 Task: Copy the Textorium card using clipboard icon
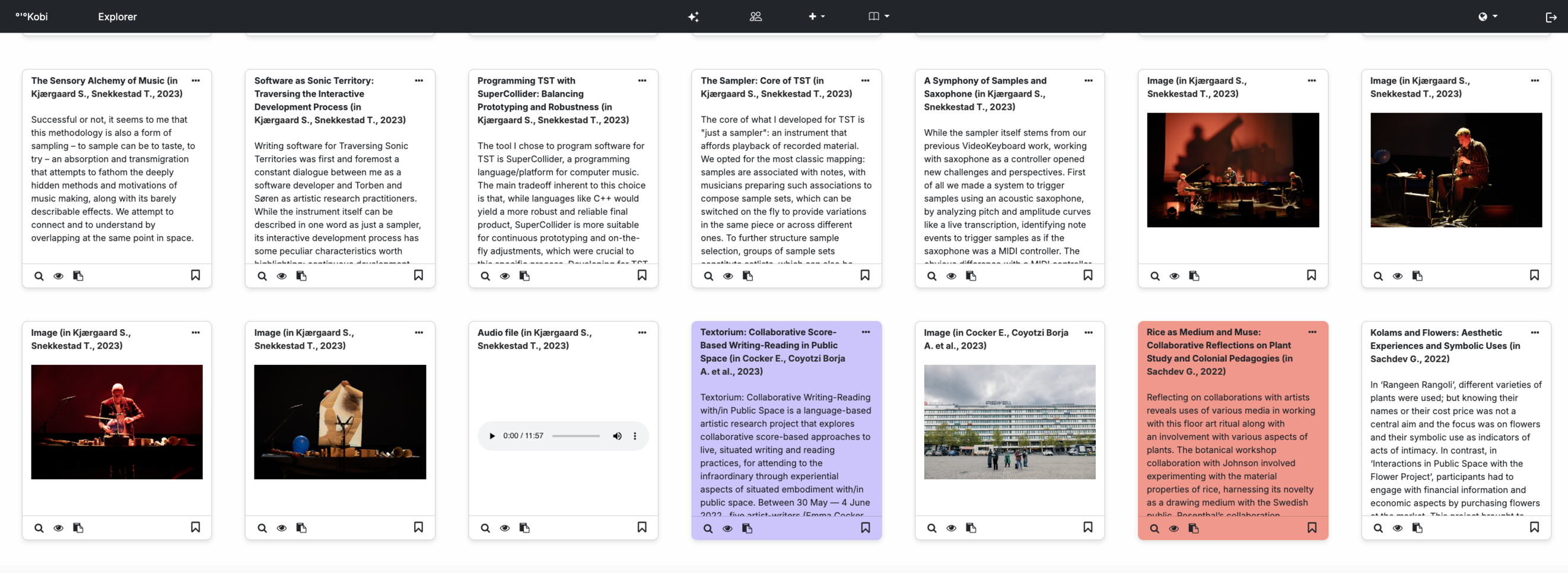coord(747,528)
